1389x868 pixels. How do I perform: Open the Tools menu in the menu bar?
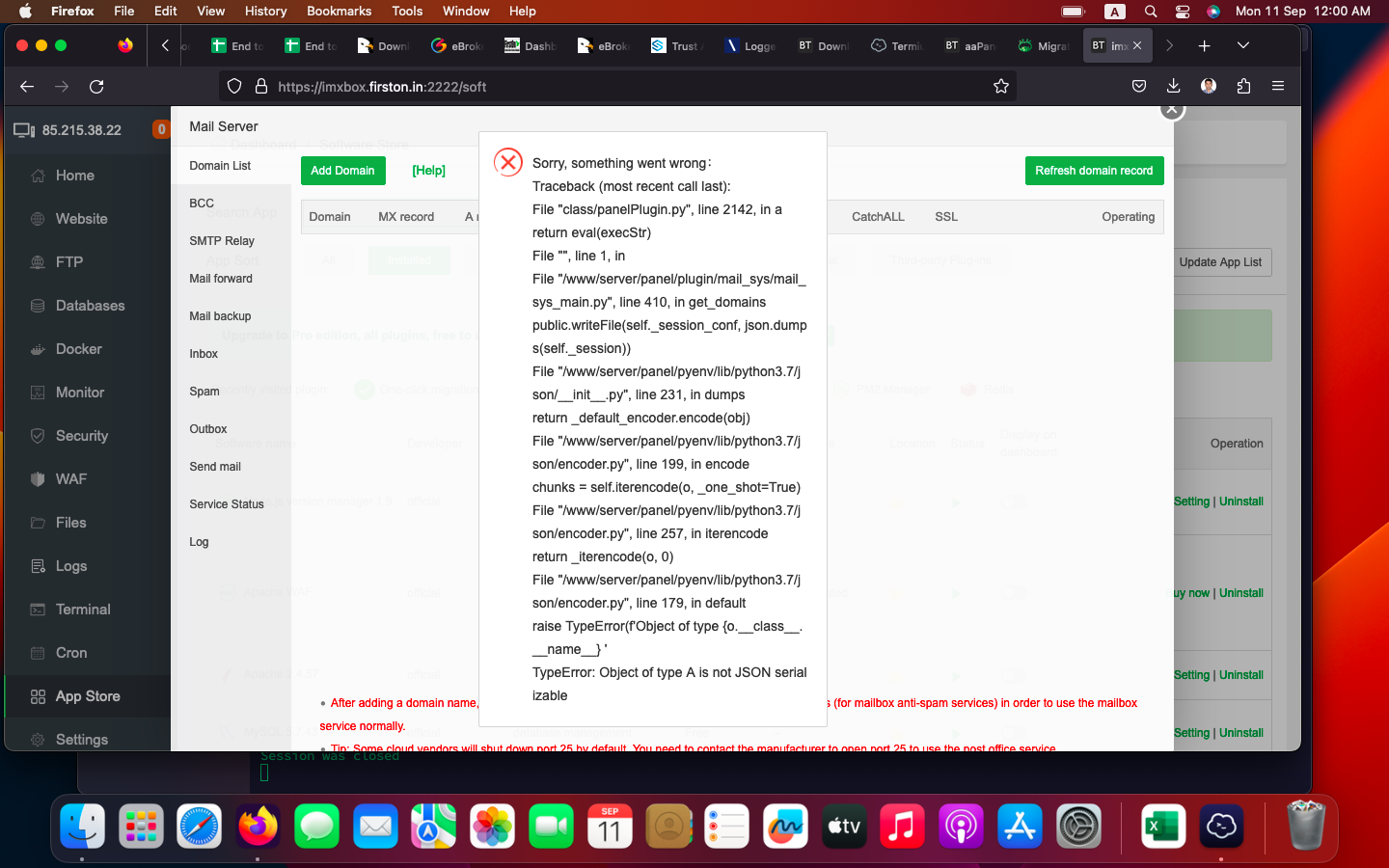pyautogui.click(x=407, y=12)
